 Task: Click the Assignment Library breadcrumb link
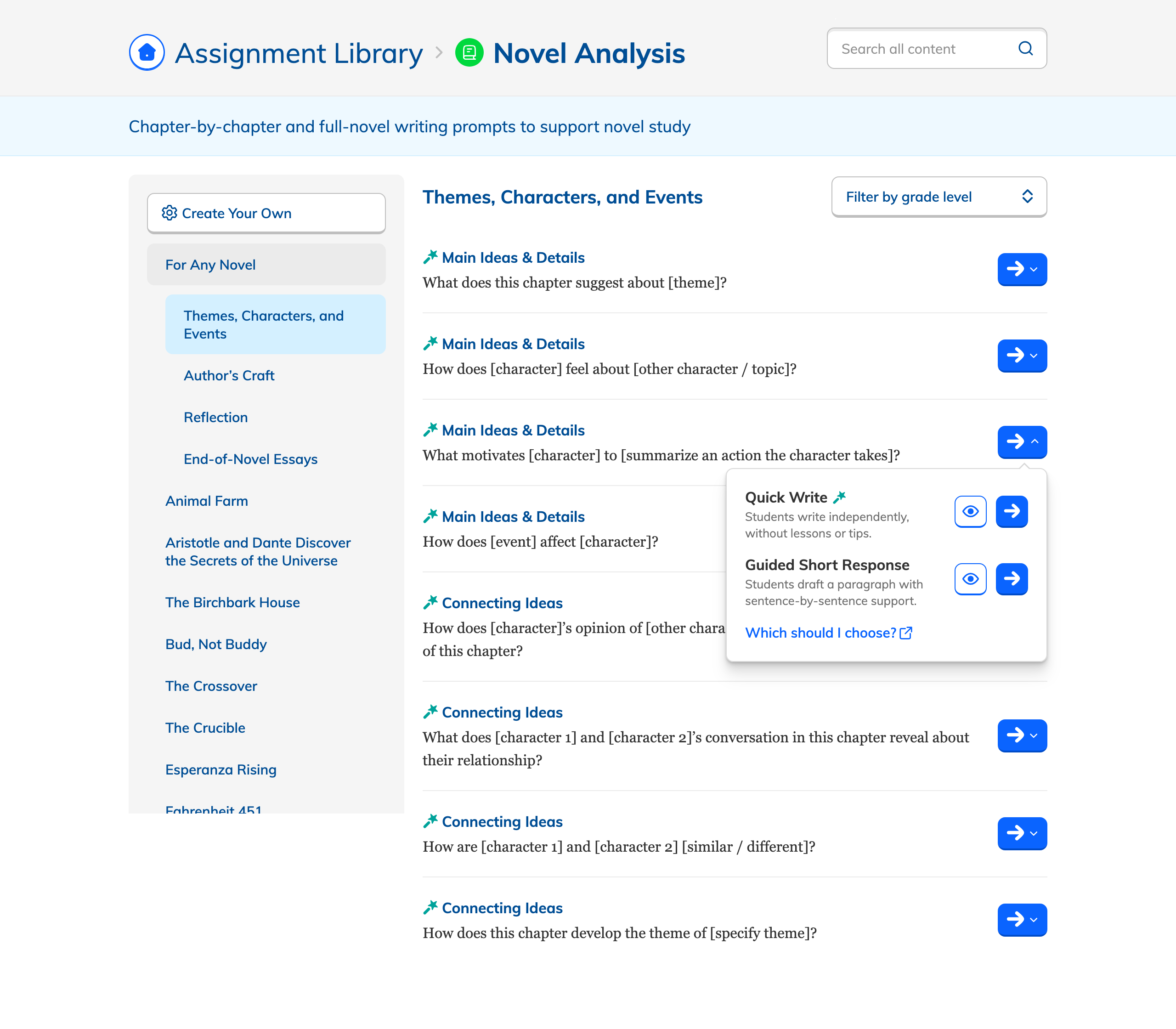point(299,53)
